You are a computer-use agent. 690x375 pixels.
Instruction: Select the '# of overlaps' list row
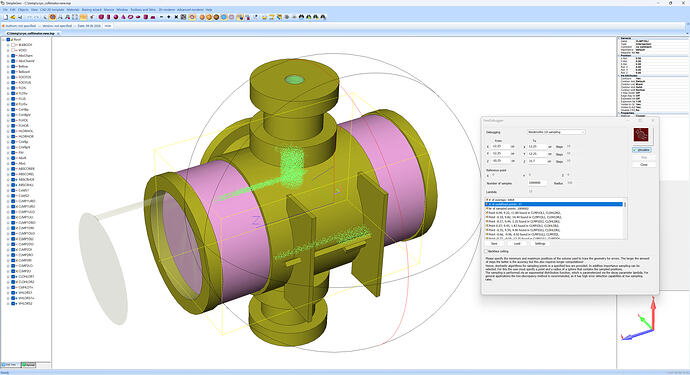click(x=554, y=200)
